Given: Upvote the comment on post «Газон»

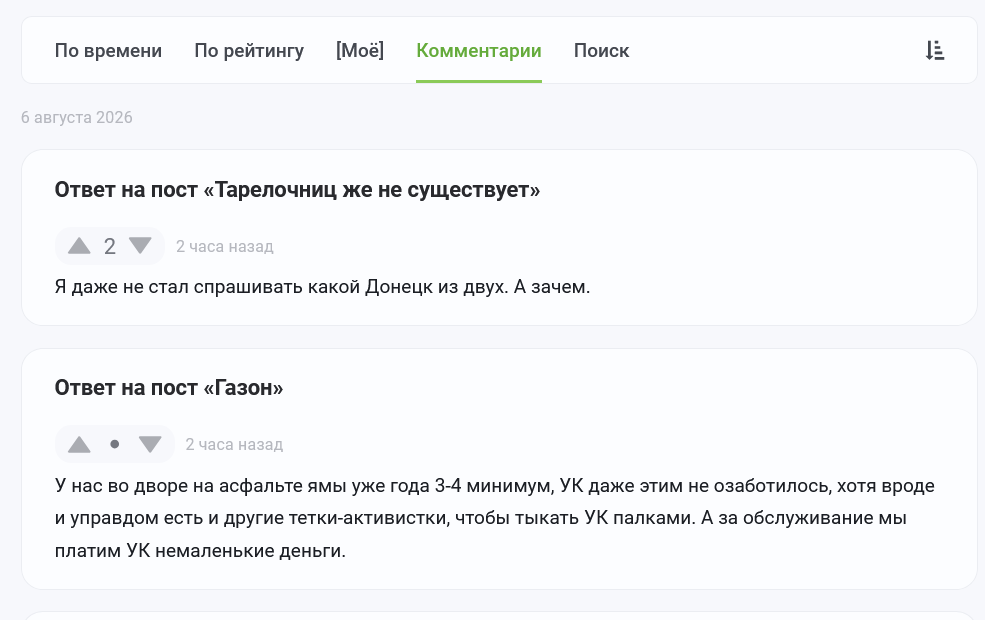Looking at the screenshot, I should point(79,444).
